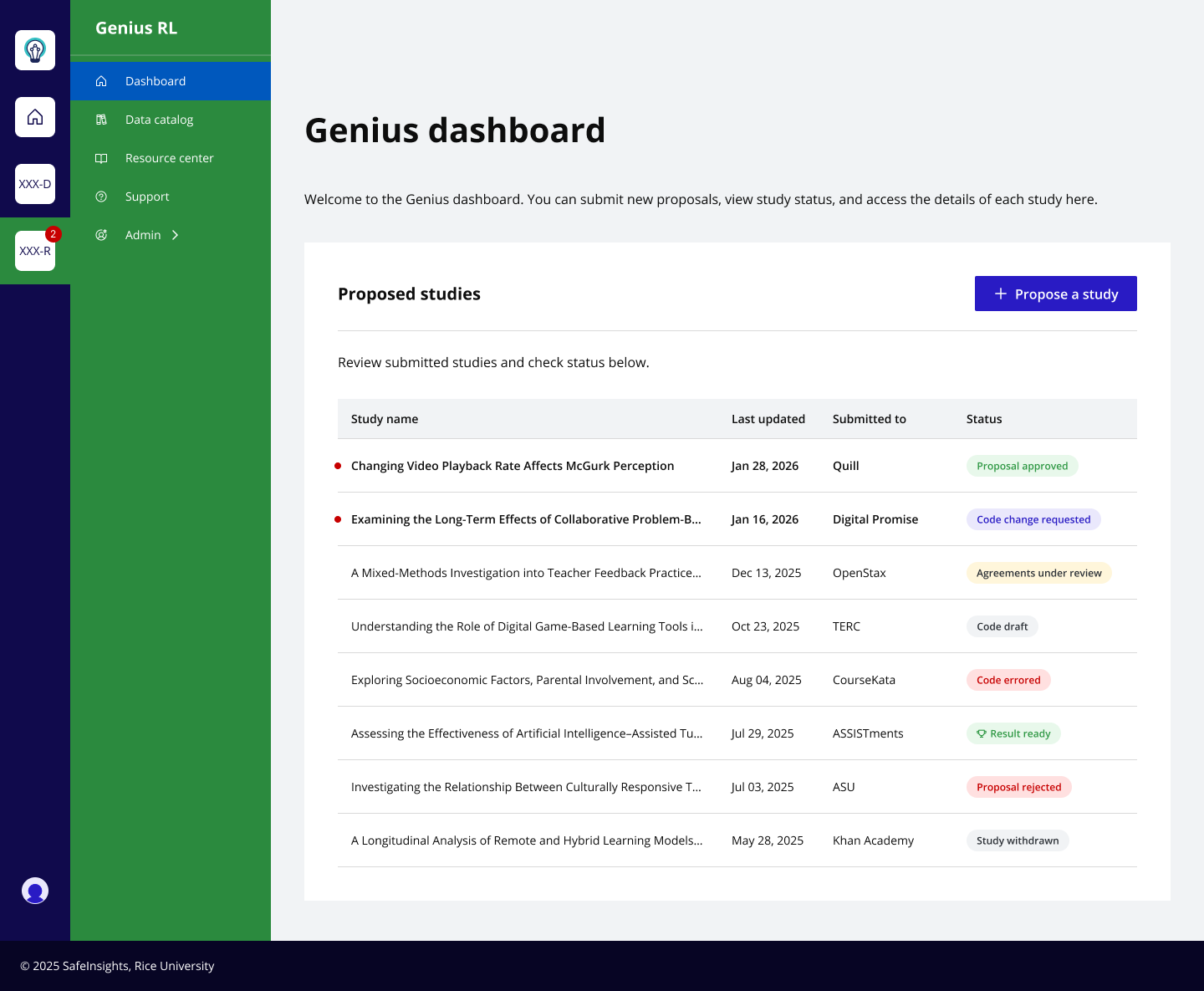This screenshot has width=1204, height=991.
Task: Click the Support question-mark icon
Action: tap(101, 196)
